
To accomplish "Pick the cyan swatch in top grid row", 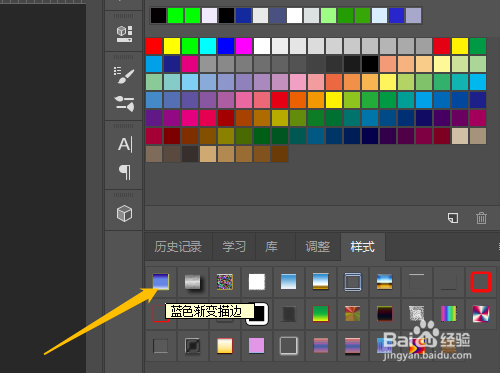I will (x=208, y=46).
